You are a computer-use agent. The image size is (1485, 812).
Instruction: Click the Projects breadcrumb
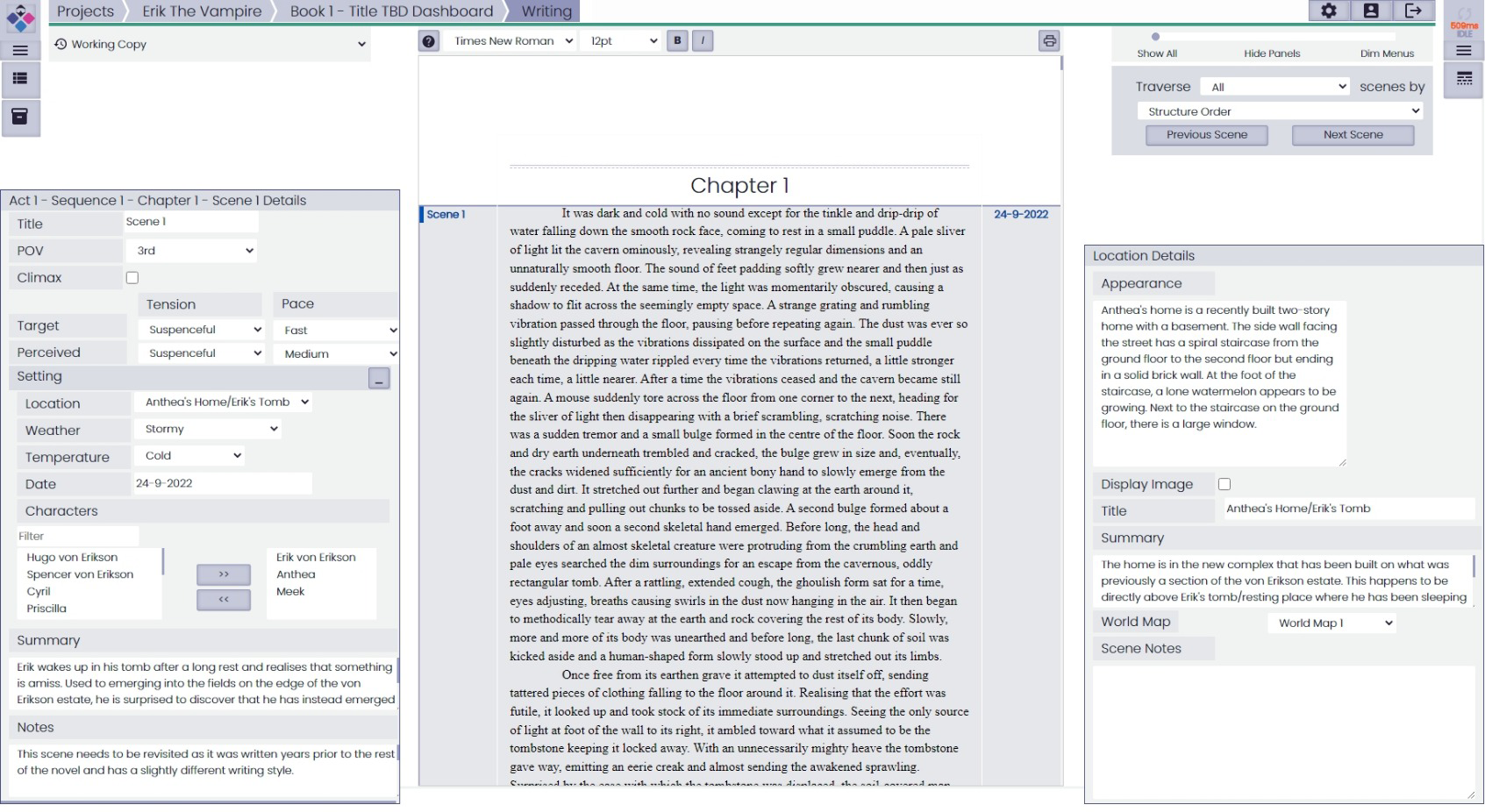[x=85, y=11]
